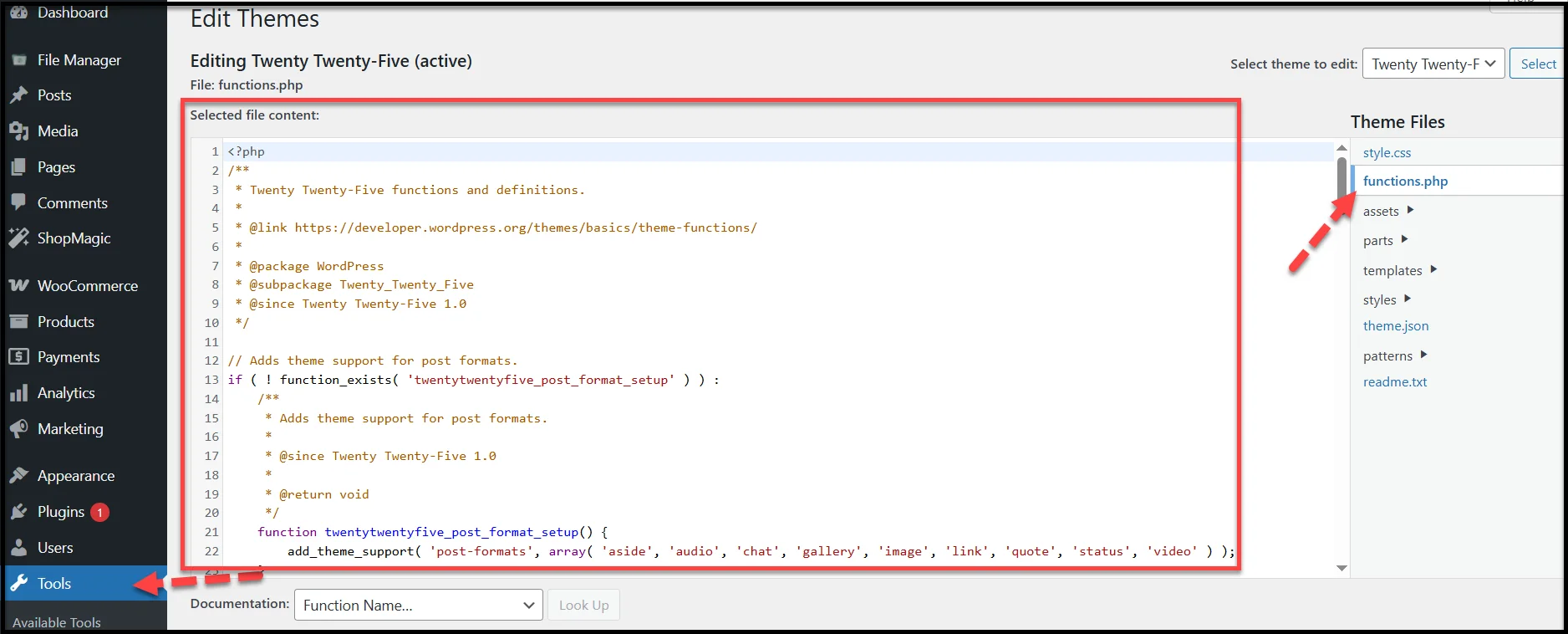Image resolution: width=1568 pixels, height=634 pixels.
Task: Click the Users person icon
Action: [x=18, y=548]
